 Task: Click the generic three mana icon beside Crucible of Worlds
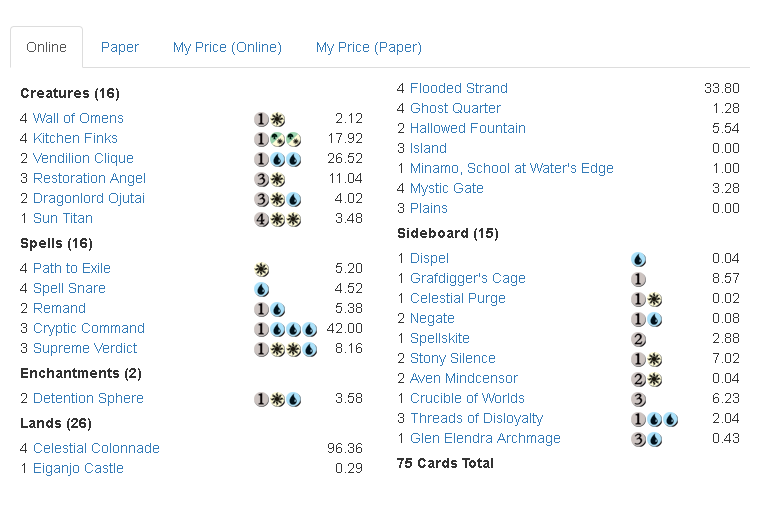point(639,399)
